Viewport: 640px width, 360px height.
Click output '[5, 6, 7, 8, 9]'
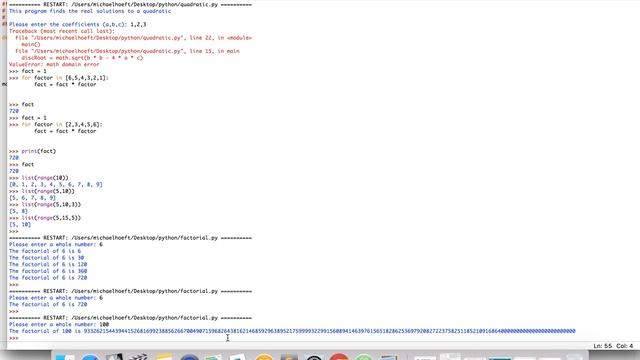[x=32, y=198]
